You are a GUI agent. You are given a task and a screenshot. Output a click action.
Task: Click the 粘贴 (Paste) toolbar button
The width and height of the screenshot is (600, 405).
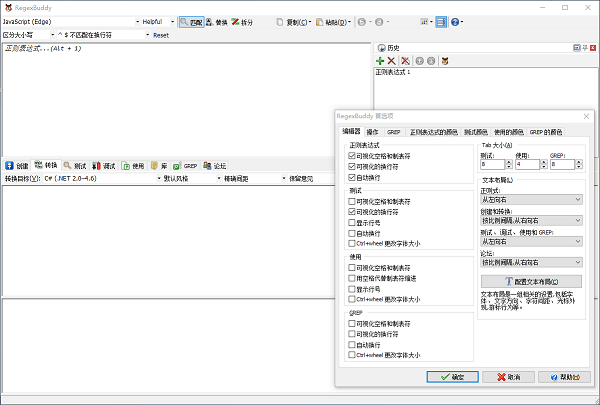330,21
